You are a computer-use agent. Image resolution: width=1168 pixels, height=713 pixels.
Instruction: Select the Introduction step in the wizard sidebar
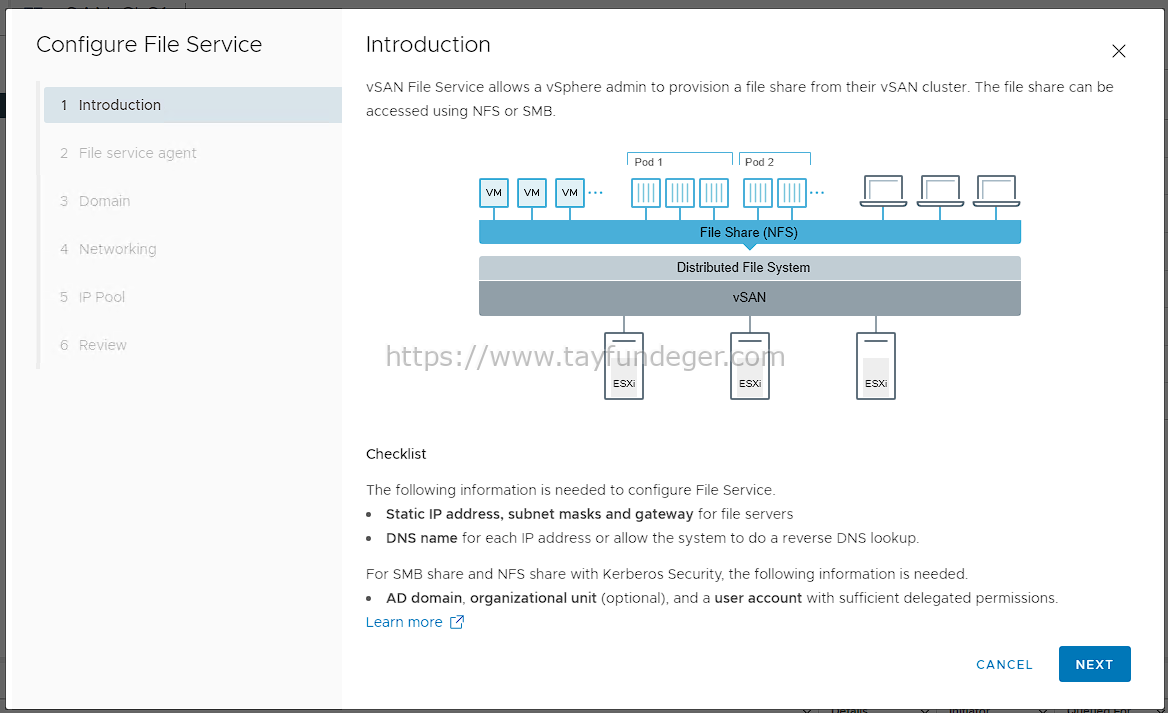[x=193, y=105]
